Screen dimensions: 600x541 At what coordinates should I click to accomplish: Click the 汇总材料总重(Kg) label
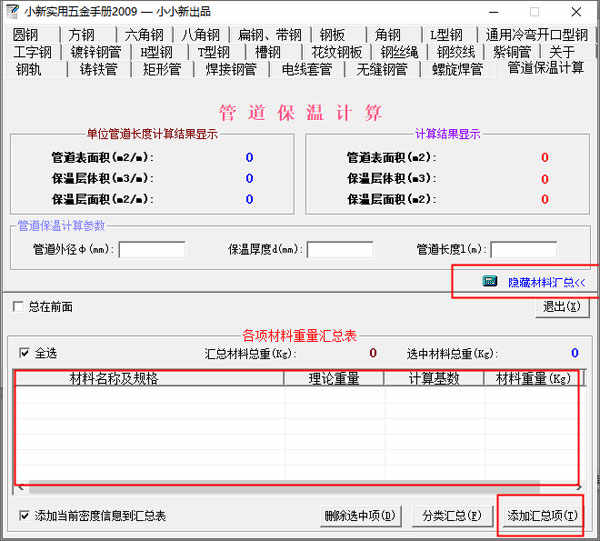(251, 354)
